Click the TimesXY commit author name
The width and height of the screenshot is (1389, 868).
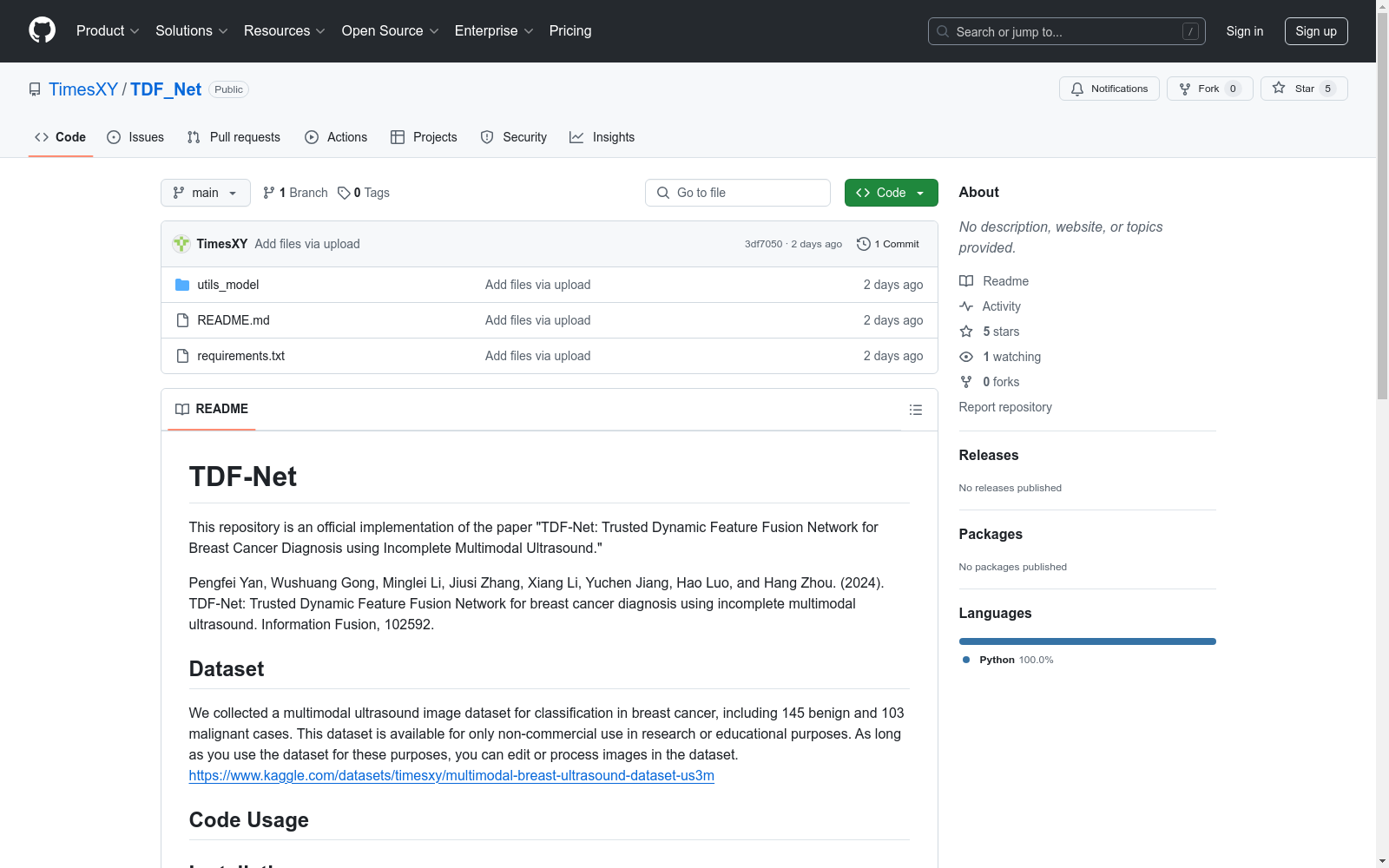pos(222,244)
